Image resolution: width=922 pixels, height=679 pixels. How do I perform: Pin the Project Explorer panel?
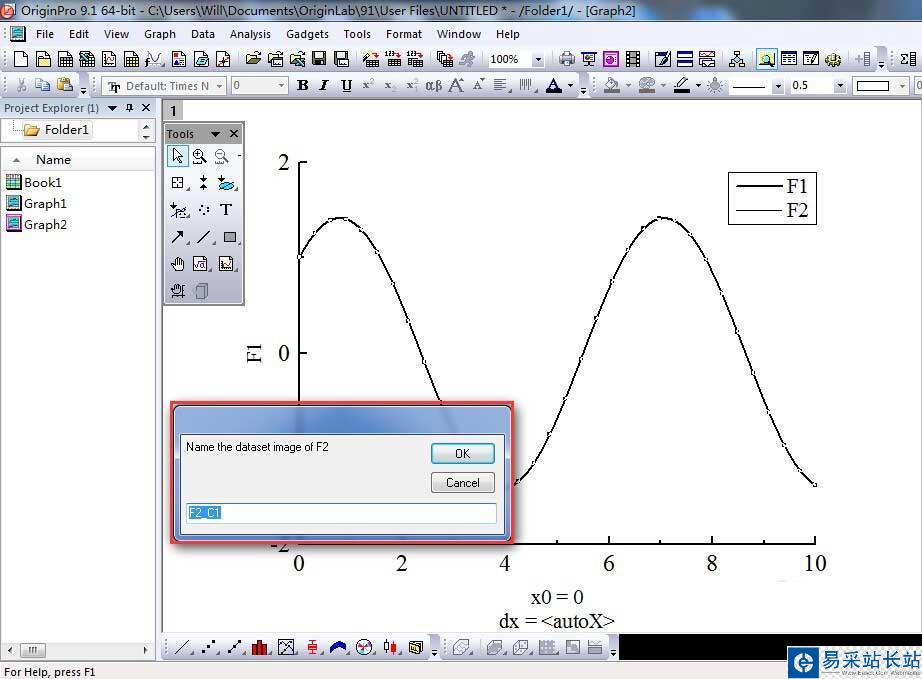click(129, 108)
